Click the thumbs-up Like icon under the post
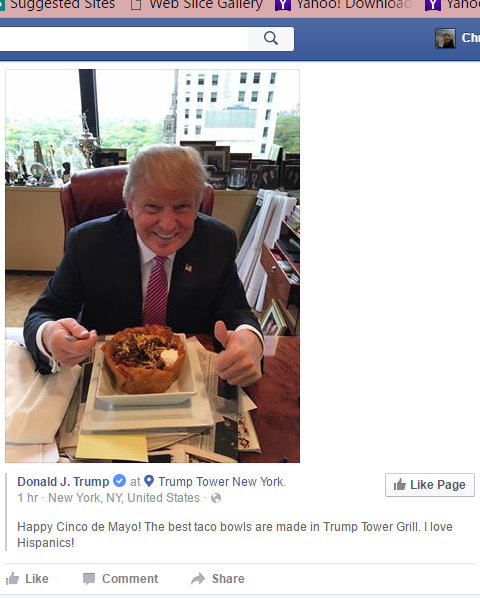480x598 pixels. tap(13, 579)
